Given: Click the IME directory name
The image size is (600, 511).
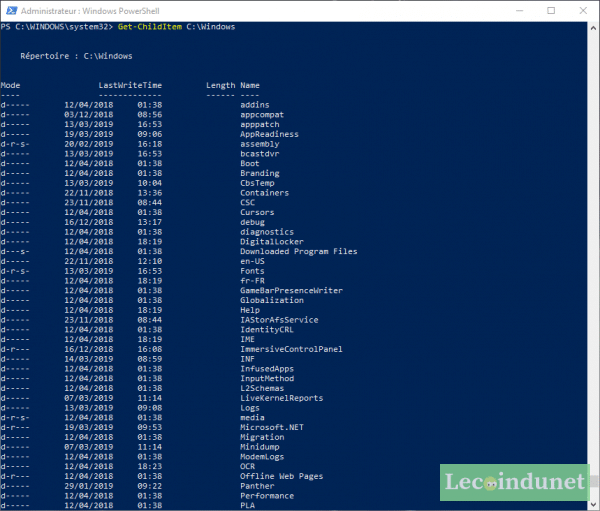Looking at the screenshot, I should click(248, 339).
